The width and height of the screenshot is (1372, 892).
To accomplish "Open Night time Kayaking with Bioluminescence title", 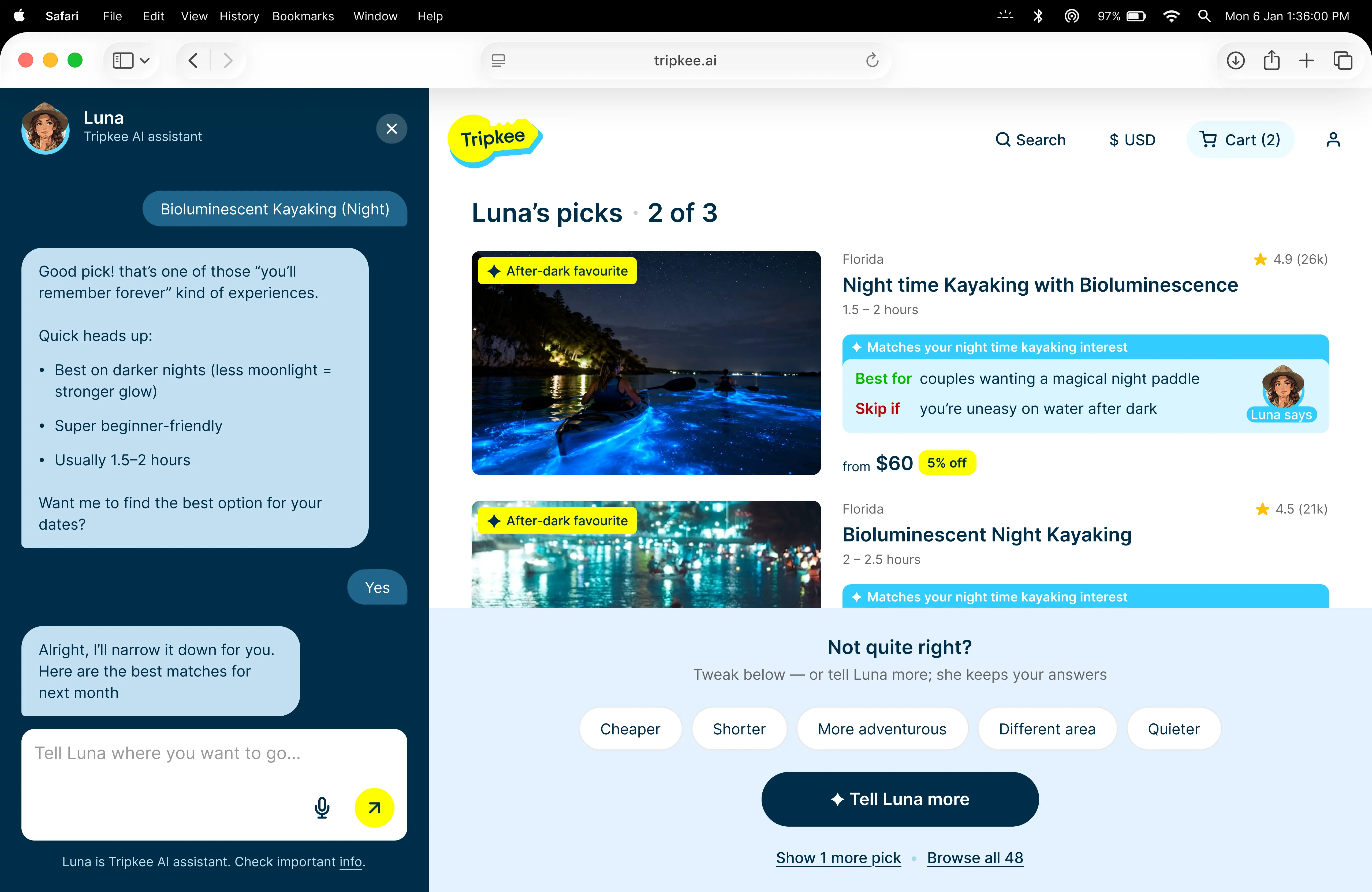I will coord(1040,284).
